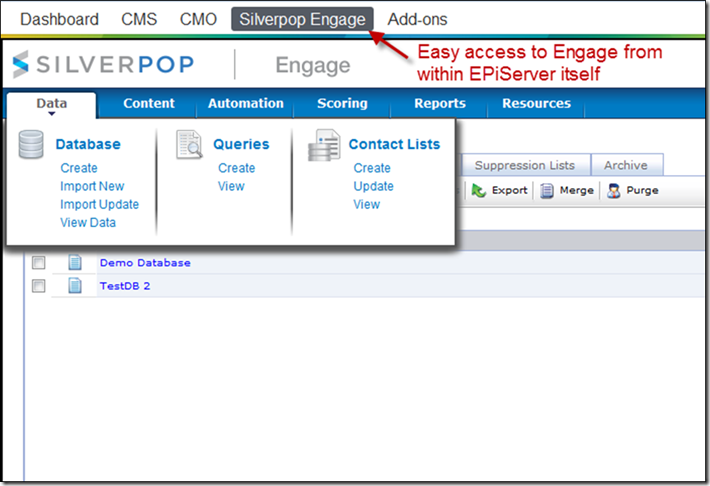The image size is (710, 486).
Task: Click the Contact Lists heading link
Action: 394,144
